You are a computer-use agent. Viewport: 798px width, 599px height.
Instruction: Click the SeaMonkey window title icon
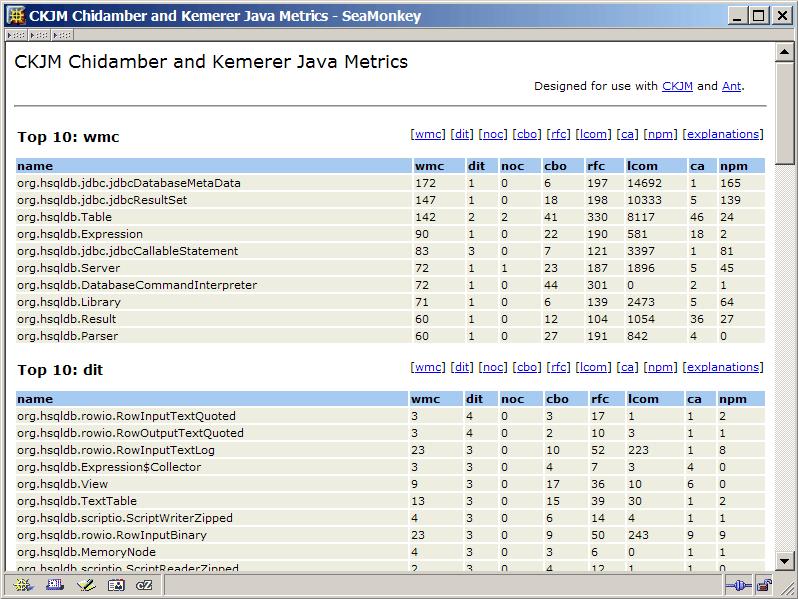click(x=16, y=16)
